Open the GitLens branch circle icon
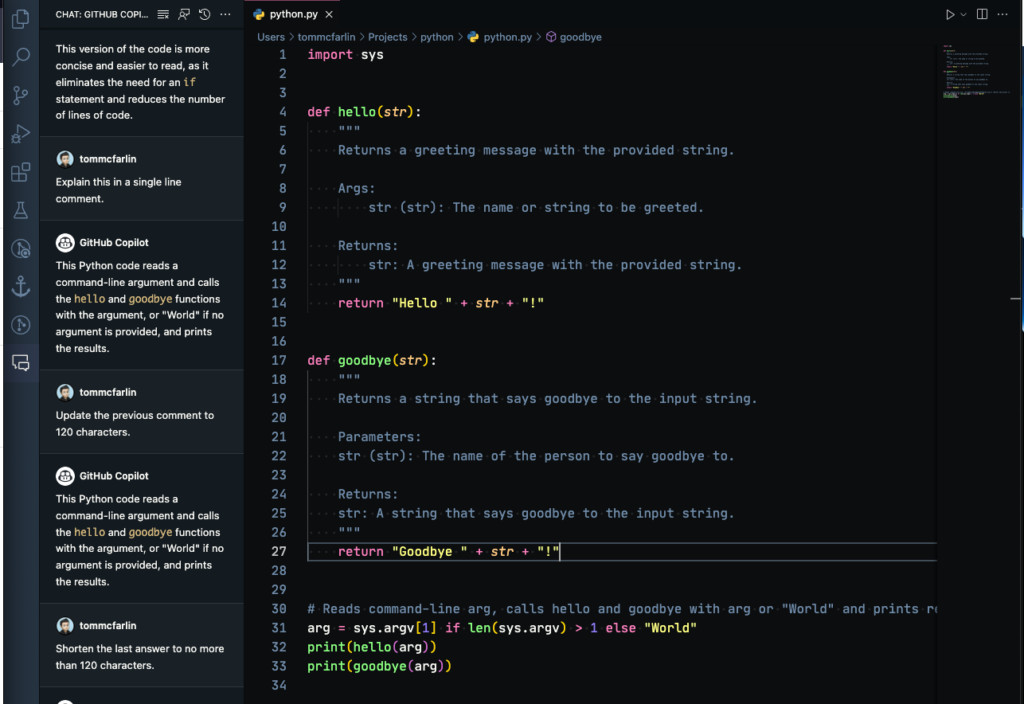 (21, 325)
